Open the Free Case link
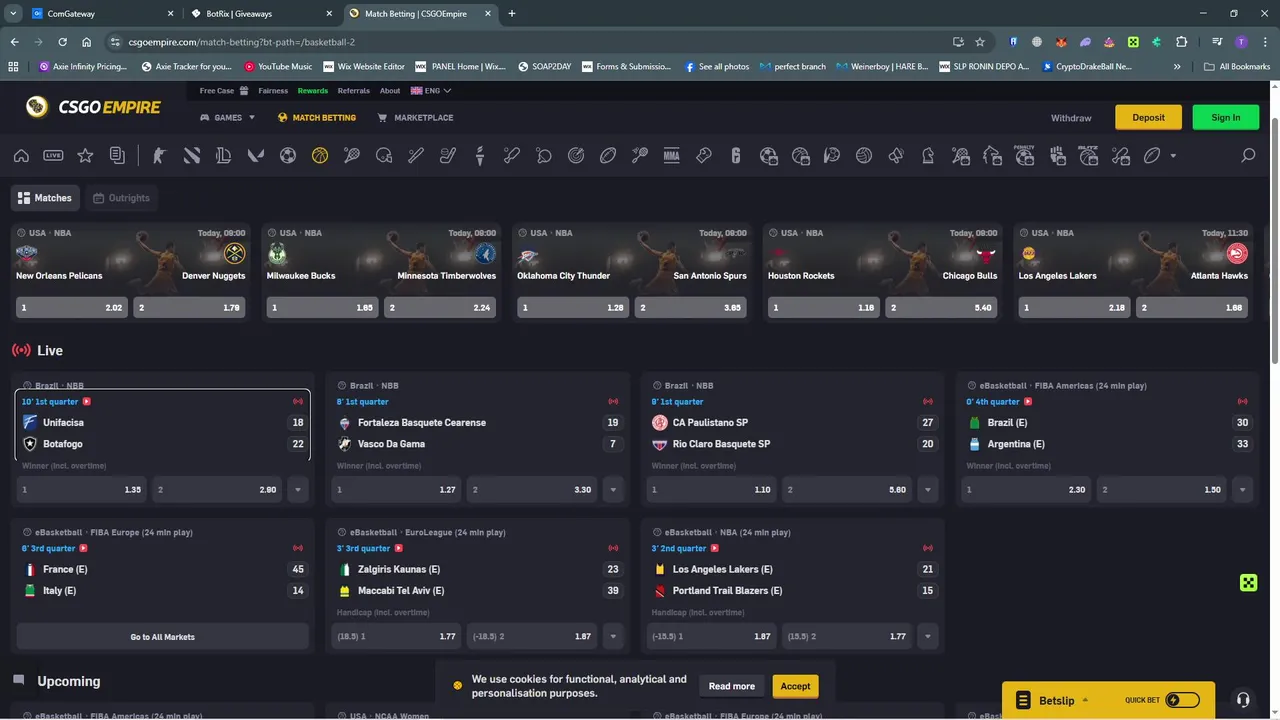 click(x=224, y=91)
